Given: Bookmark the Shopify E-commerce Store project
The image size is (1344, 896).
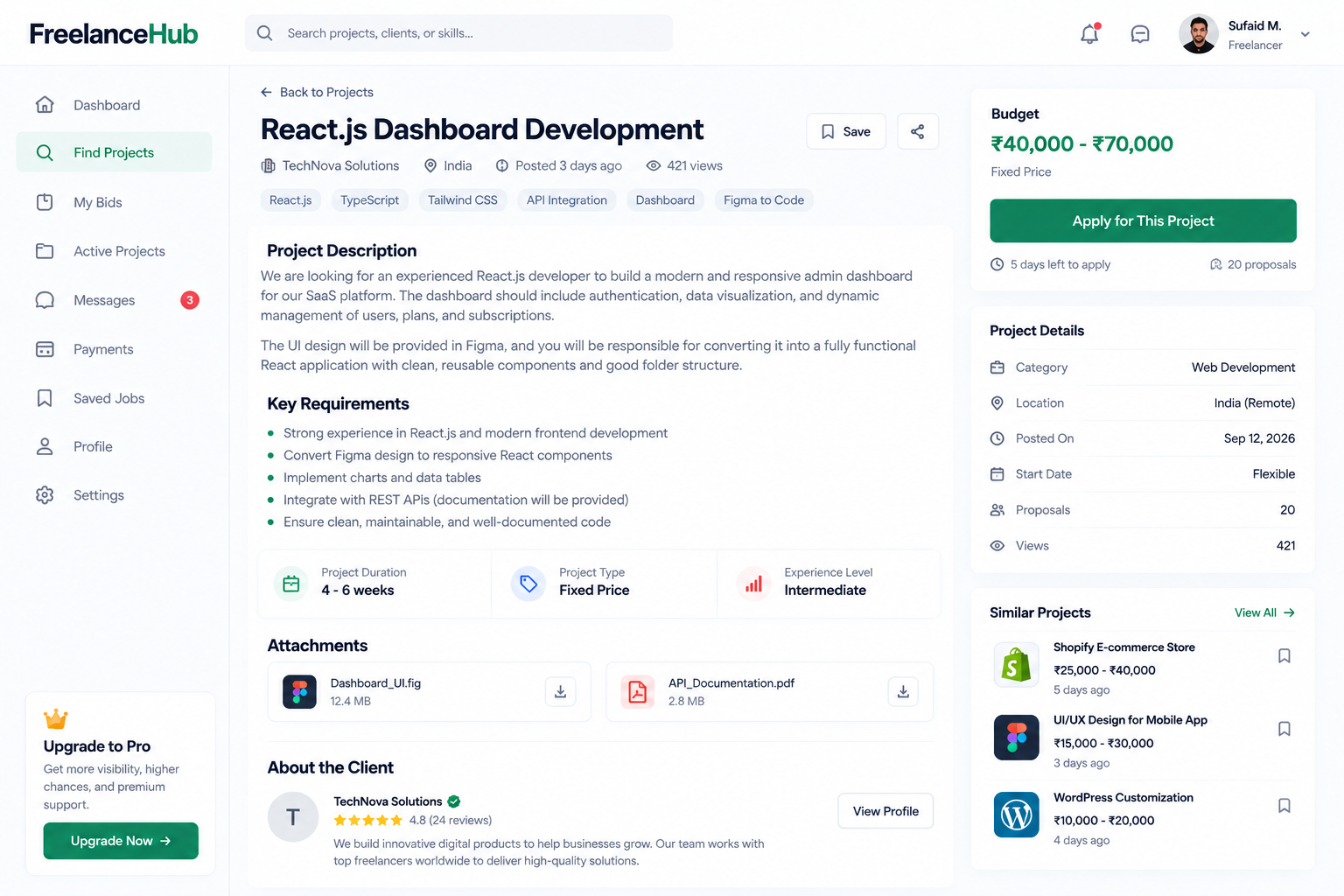Looking at the screenshot, I should coord(1284,655).
